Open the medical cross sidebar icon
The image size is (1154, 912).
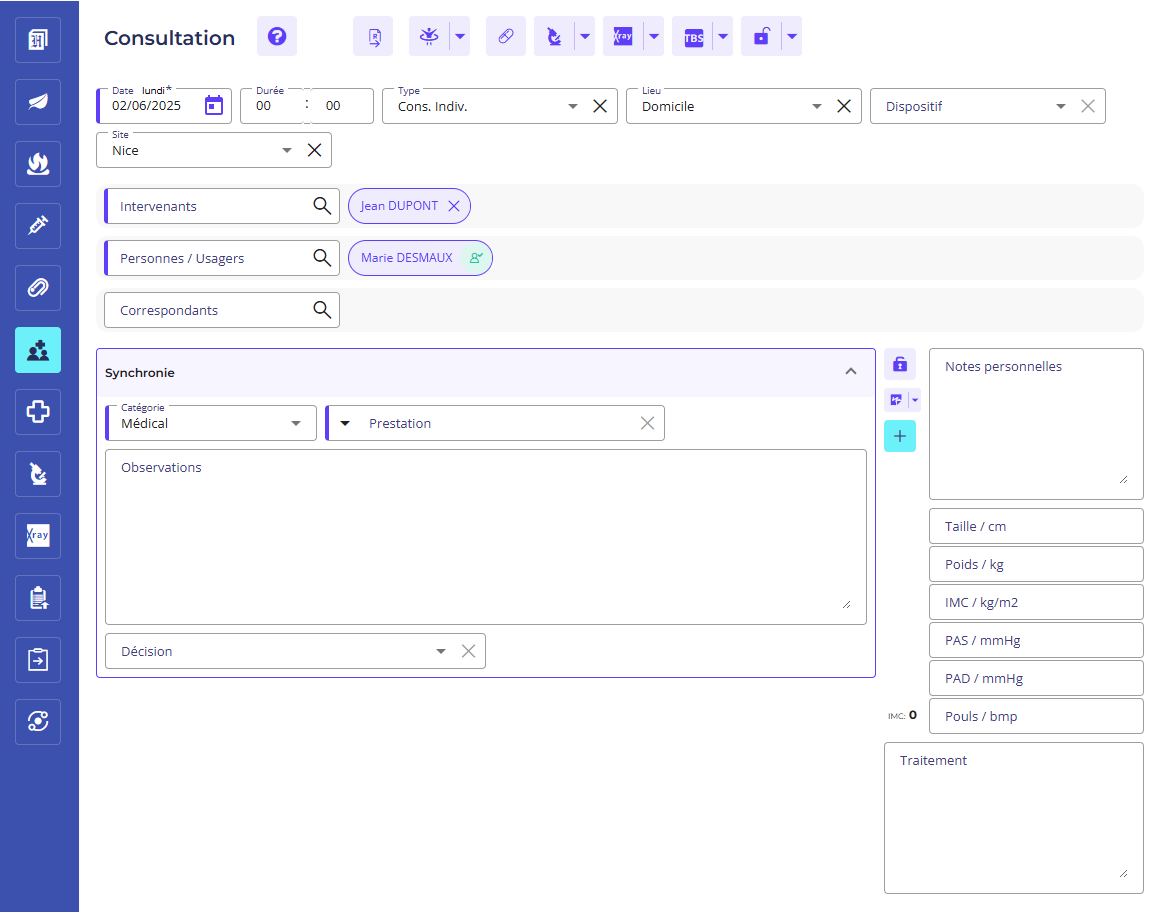point(38,411)
